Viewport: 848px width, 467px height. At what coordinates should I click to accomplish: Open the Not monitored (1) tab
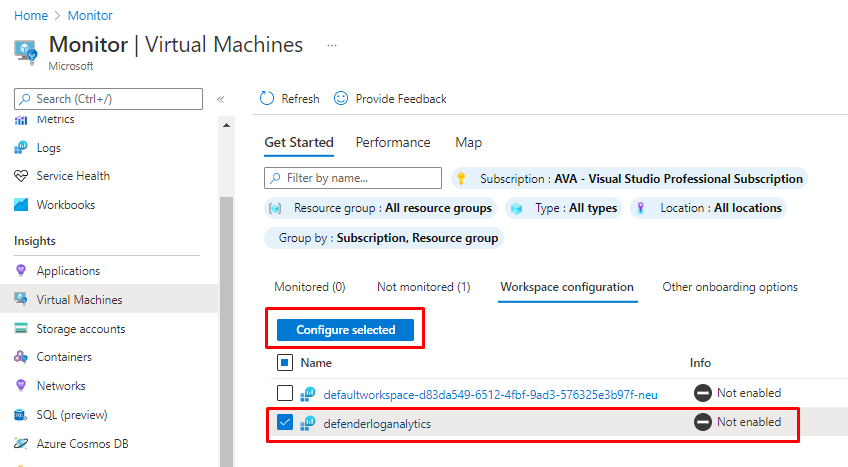[x=423, y=287]
